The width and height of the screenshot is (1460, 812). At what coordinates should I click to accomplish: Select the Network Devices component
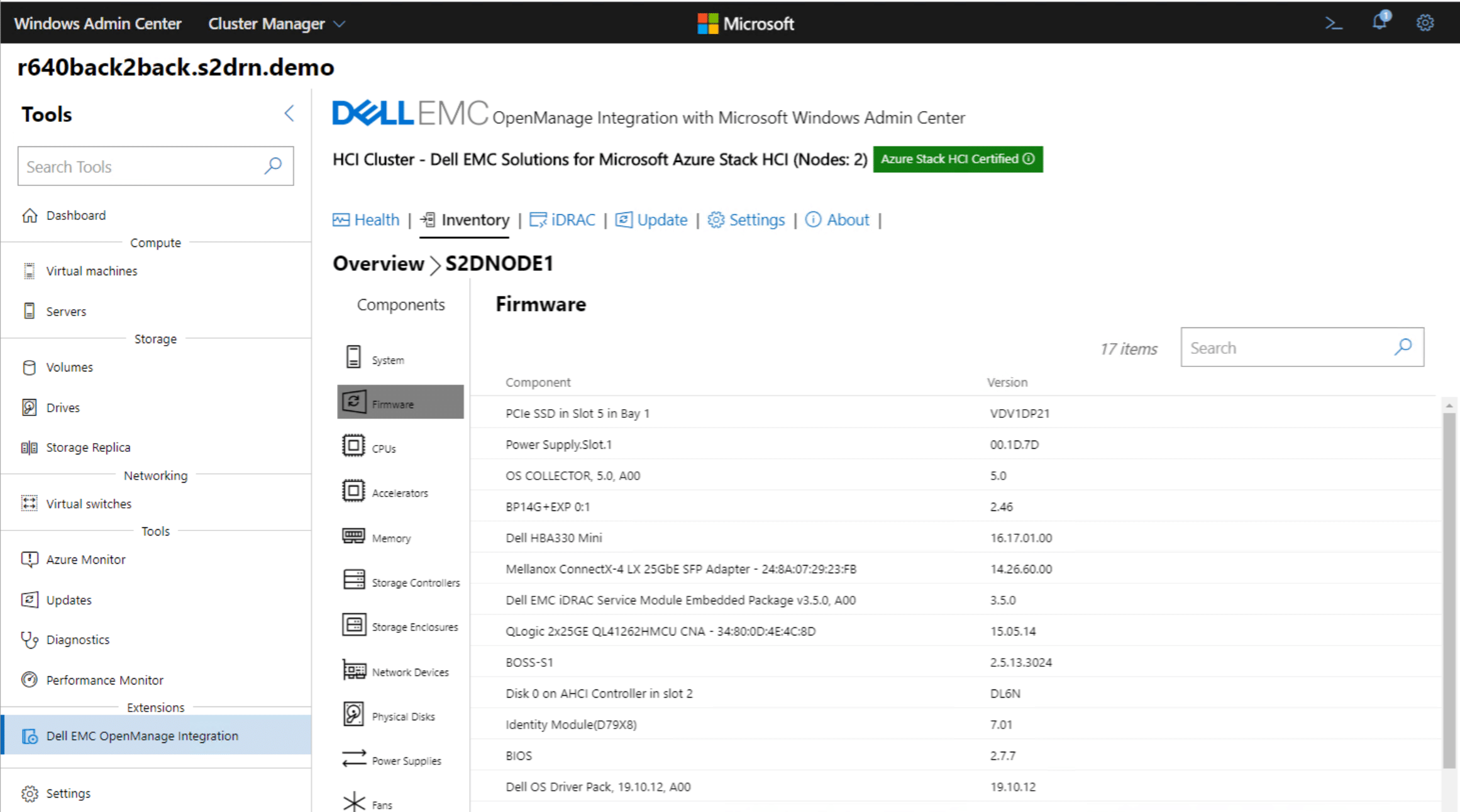point(401,671)
